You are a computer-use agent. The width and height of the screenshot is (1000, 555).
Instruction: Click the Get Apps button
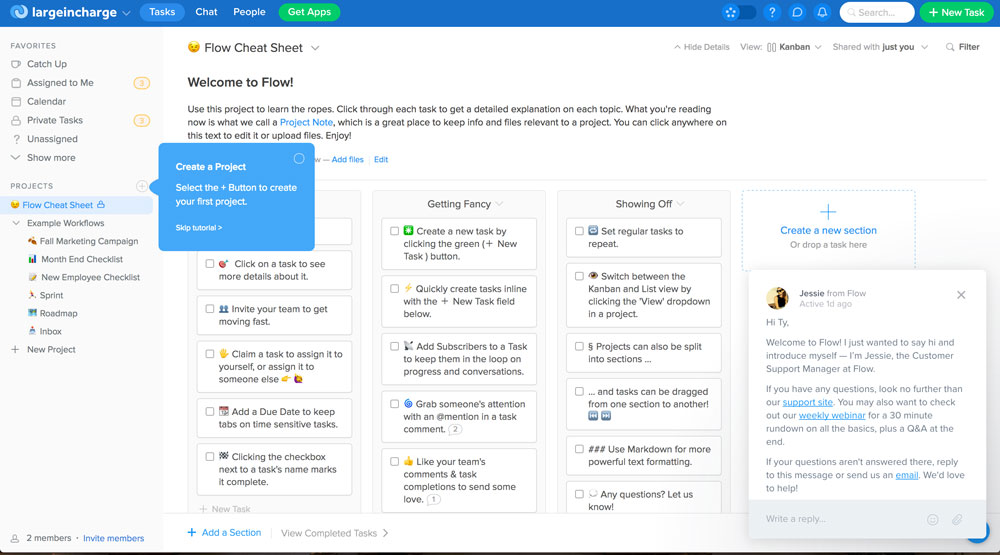pos(309,12)
